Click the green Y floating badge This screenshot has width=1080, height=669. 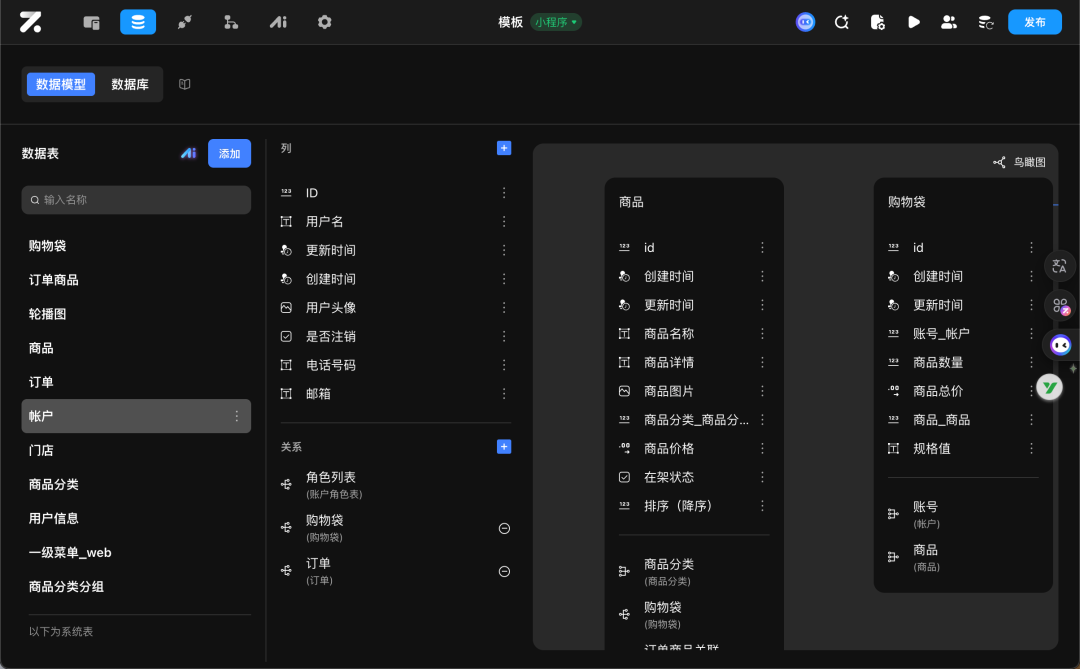click(1050, 387)
